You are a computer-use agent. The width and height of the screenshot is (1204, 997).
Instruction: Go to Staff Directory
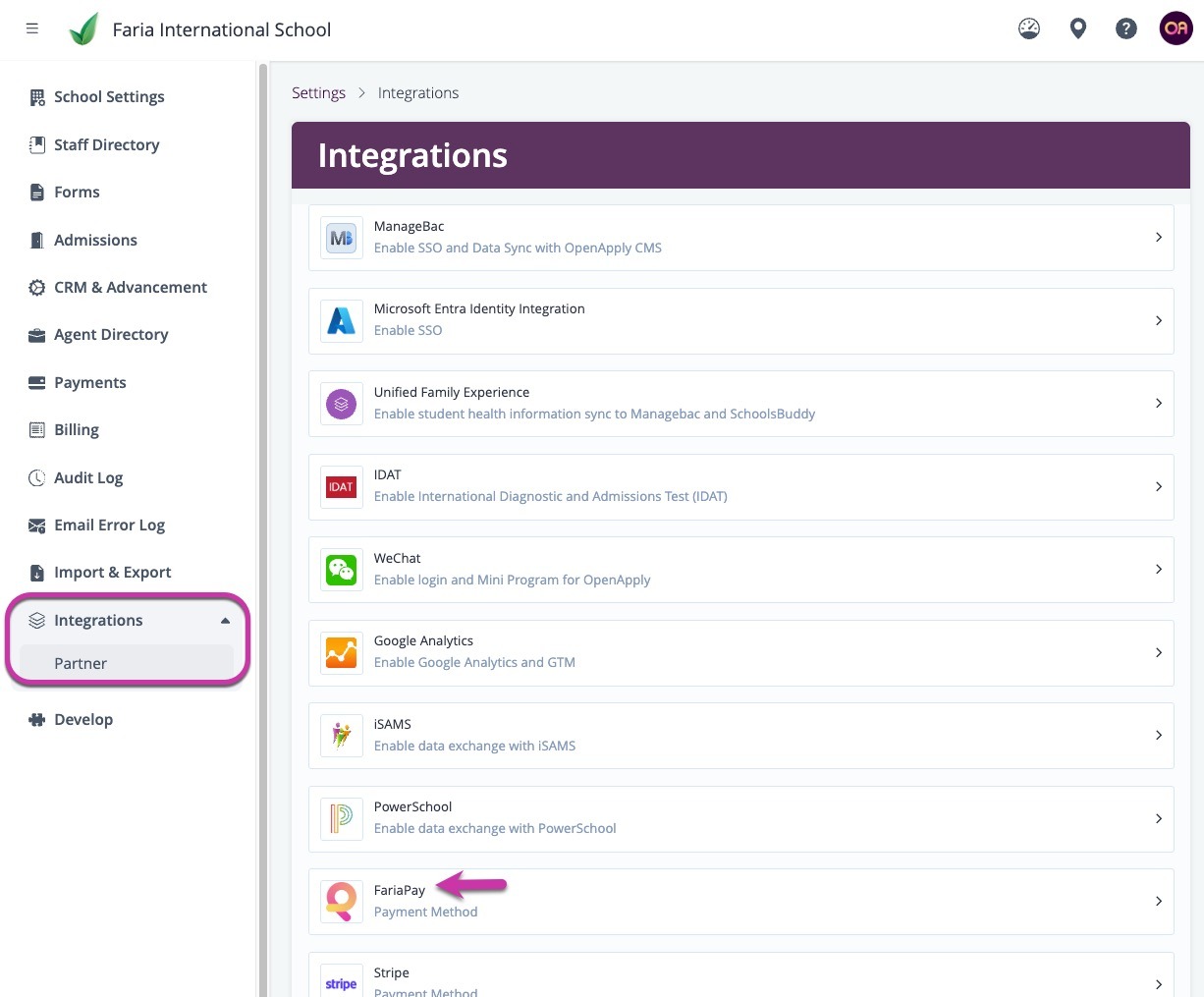tap(106, 145)
